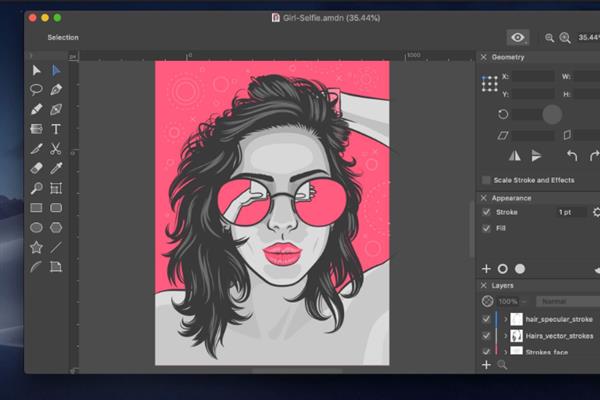Open the Normal blend mode dropdown

tap(568, 302)
